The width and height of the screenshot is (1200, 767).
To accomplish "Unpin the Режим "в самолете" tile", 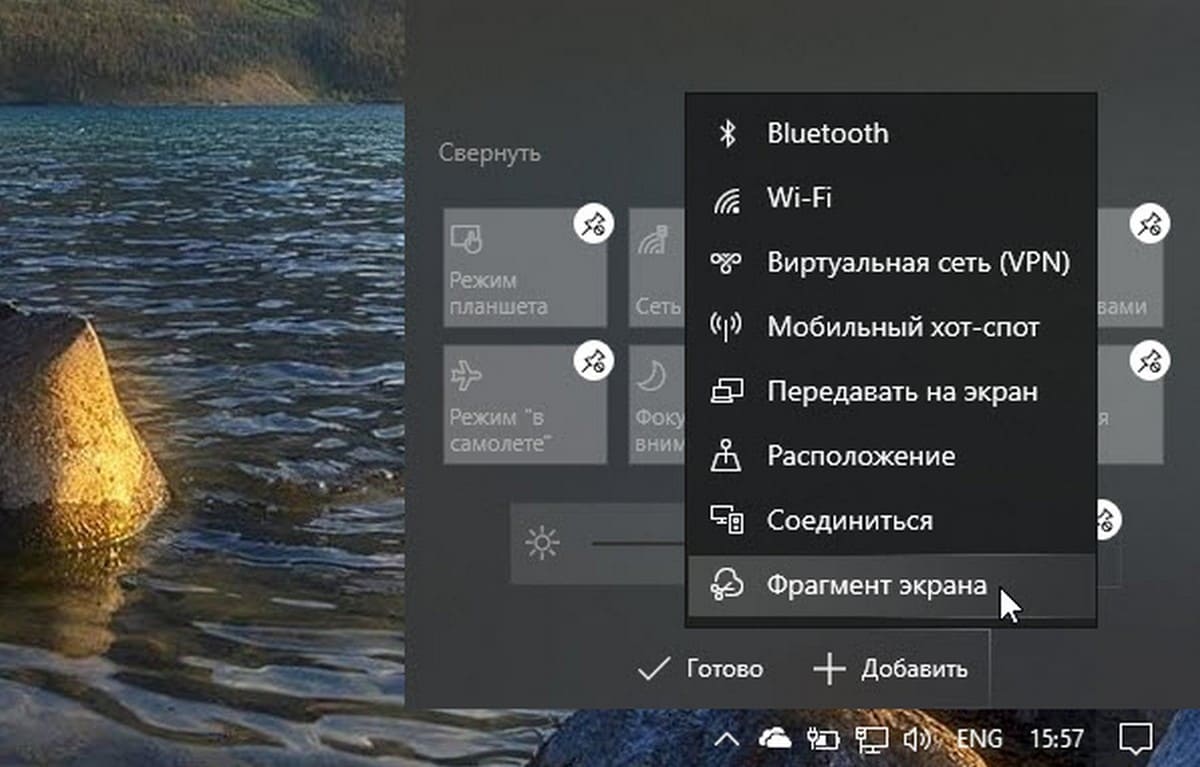I will coord(593,359).
